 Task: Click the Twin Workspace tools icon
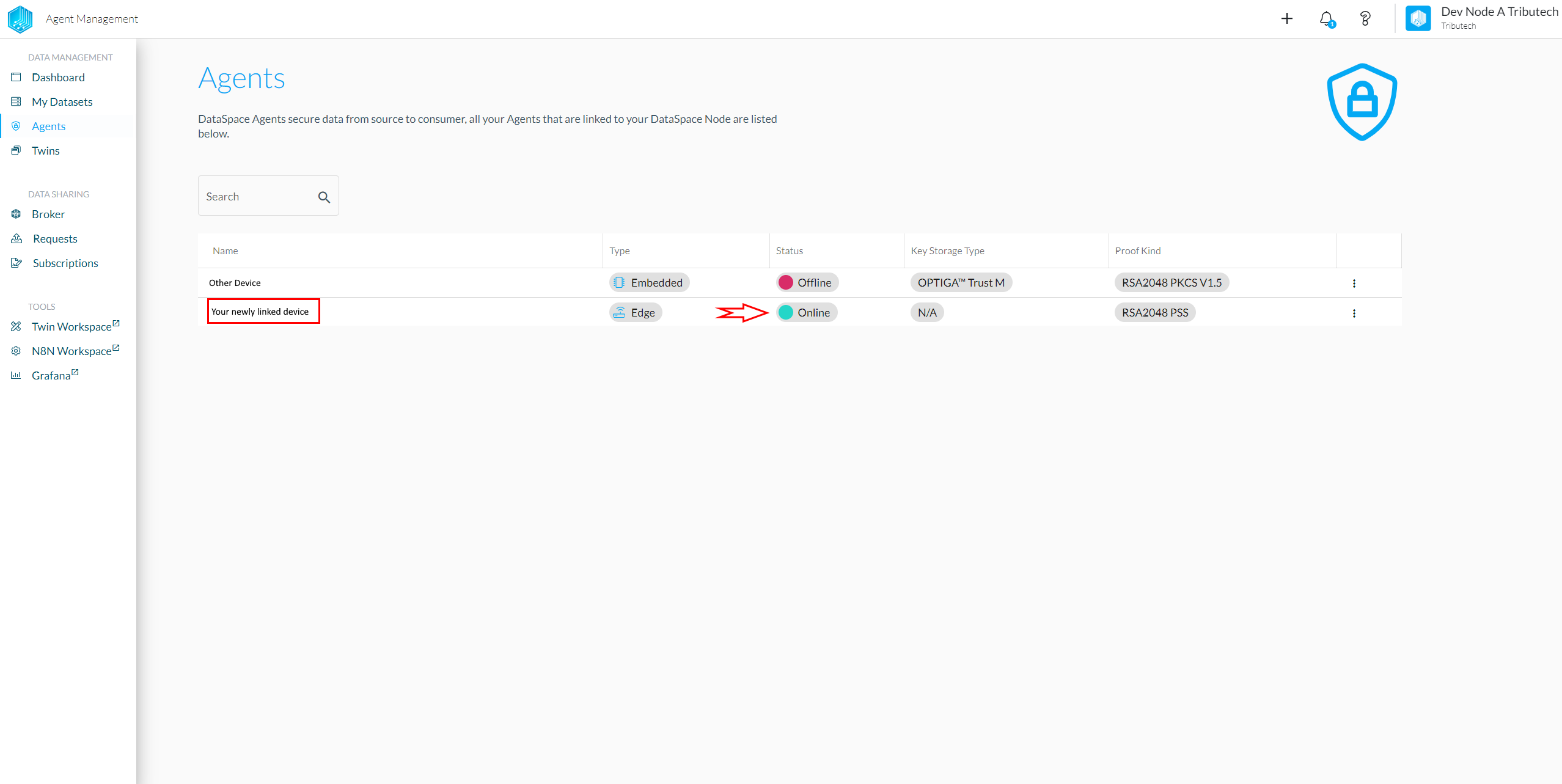[x=16, y=326]
